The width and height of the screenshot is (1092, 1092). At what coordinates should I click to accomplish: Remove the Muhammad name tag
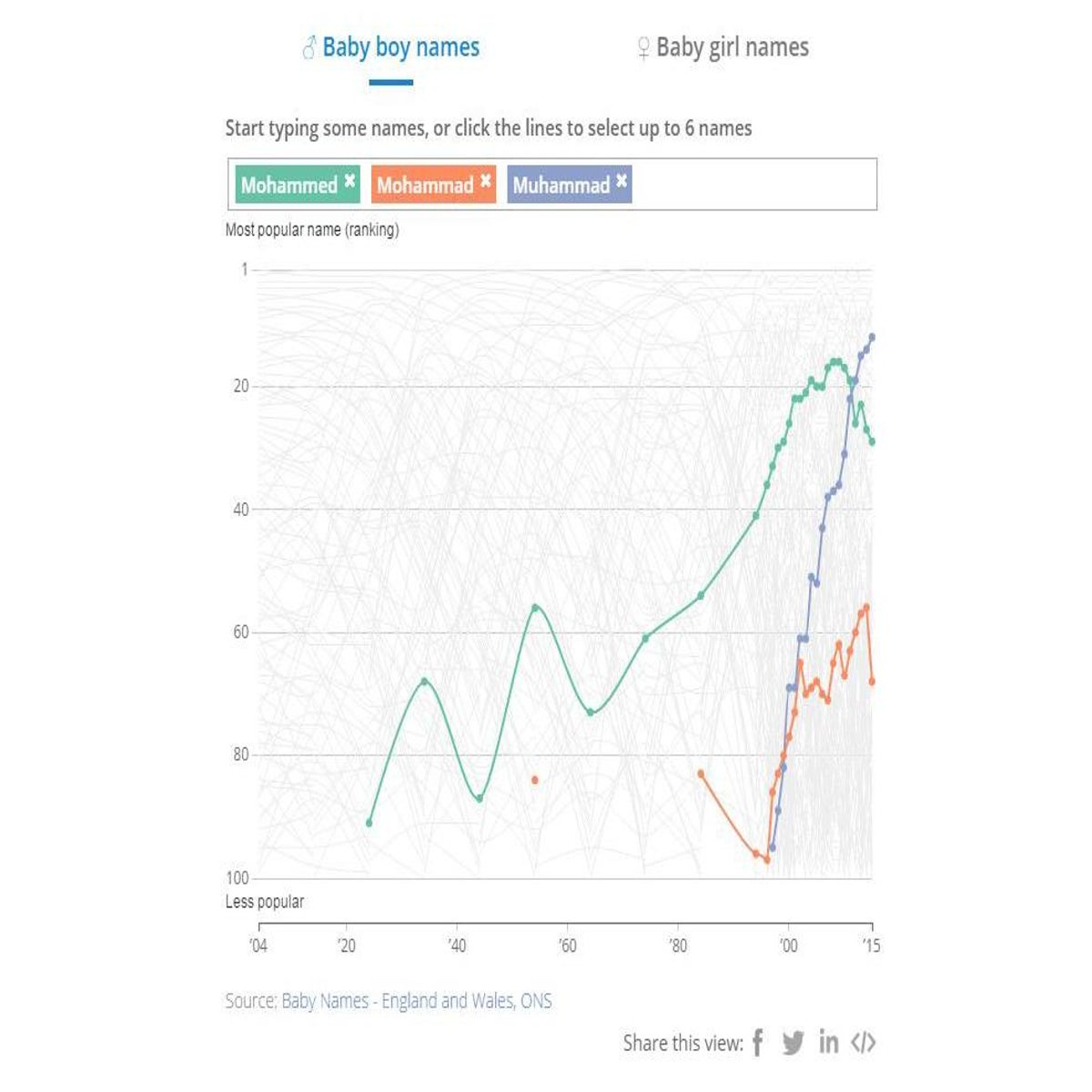tap(622, 180)
